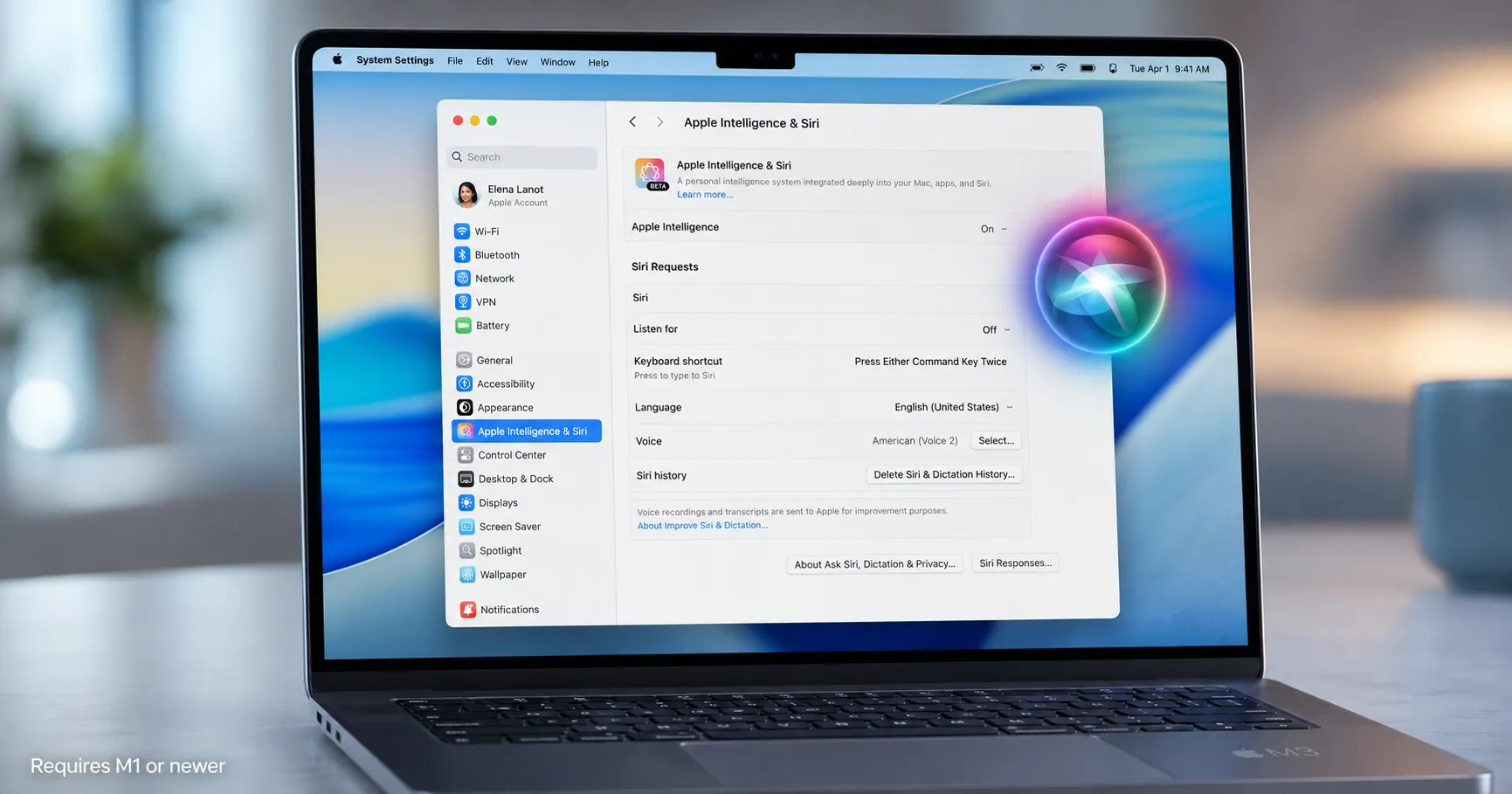Image resolution: width=1512 pixels, height=794 pixels.
Task: Select the Appearance sidebar icon
Action: point(465,407)
